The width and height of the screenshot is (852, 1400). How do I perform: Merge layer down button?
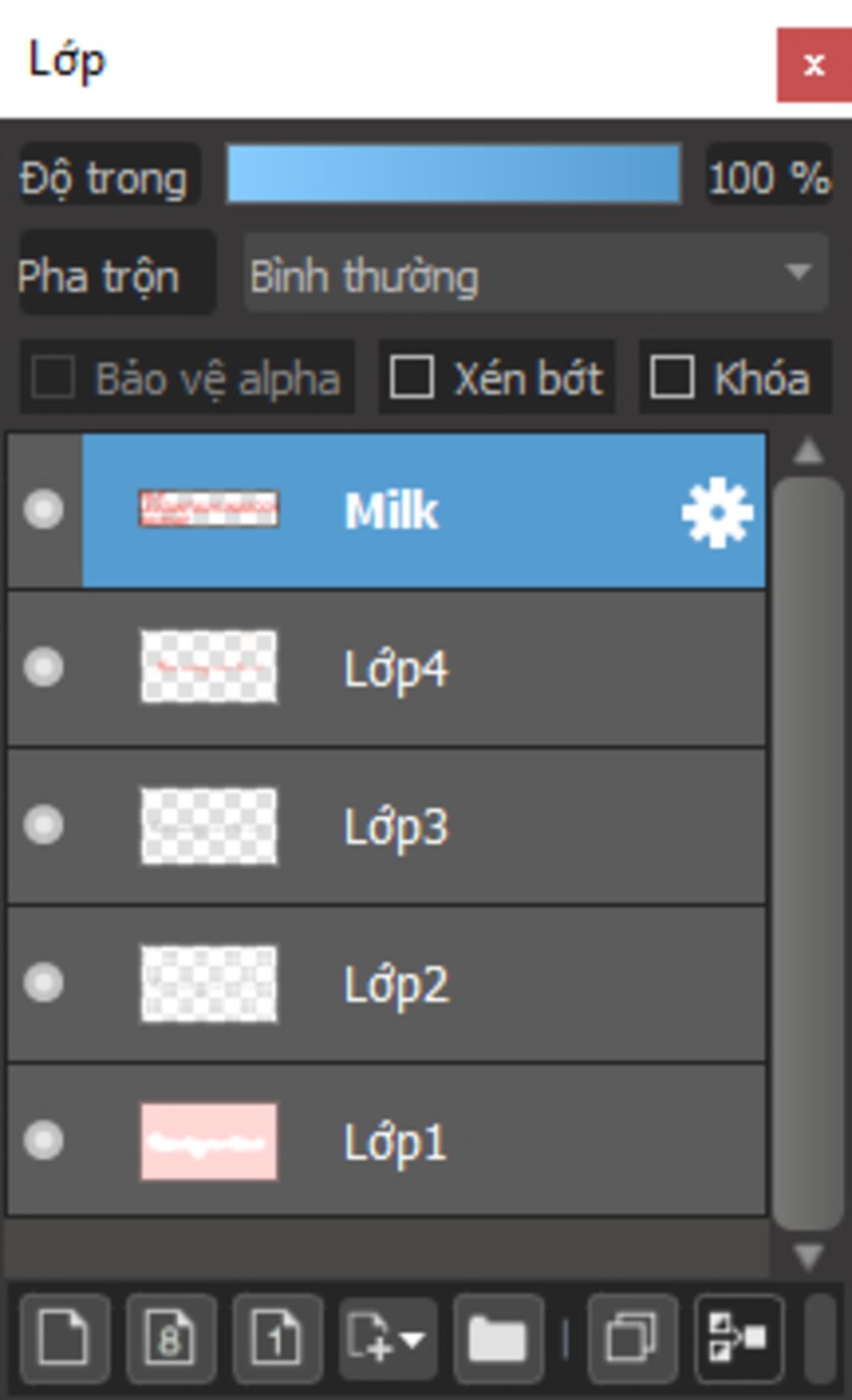click(x=739, y=1338)
